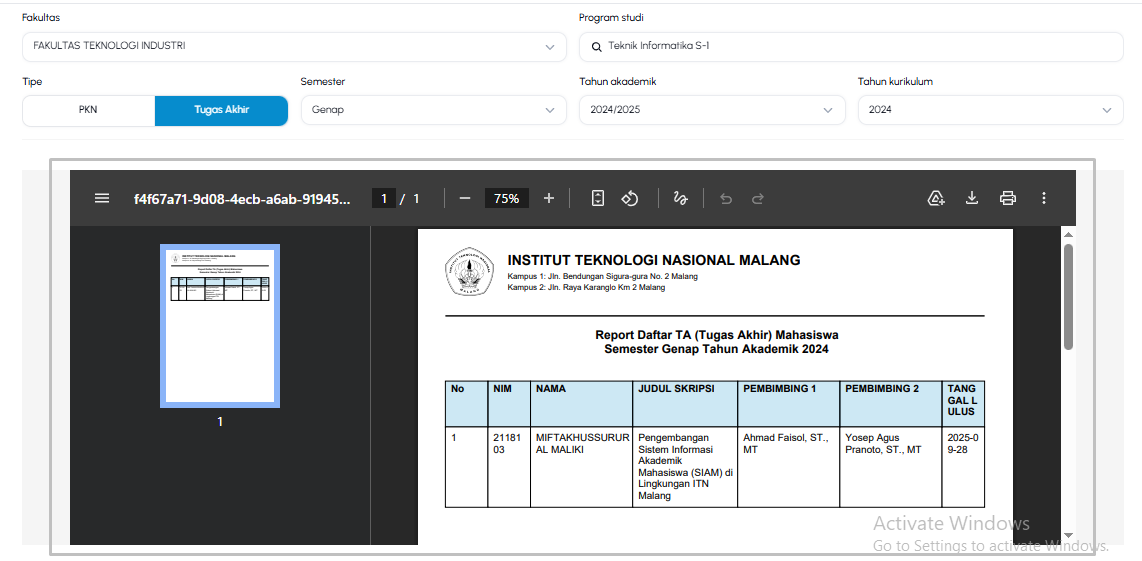The width and height of the screenshot is (1142, 561).
Task: Rotate the PDF page counterclockwise
Action: 630,198
